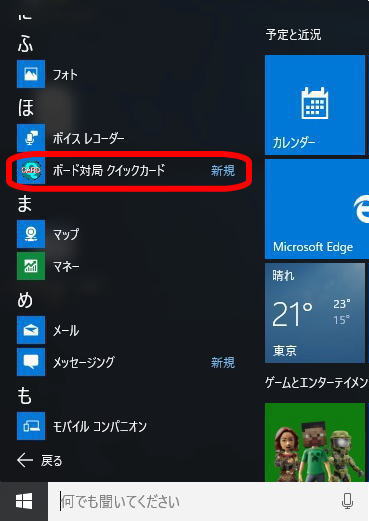Select the メール label text

pos(66,330)
